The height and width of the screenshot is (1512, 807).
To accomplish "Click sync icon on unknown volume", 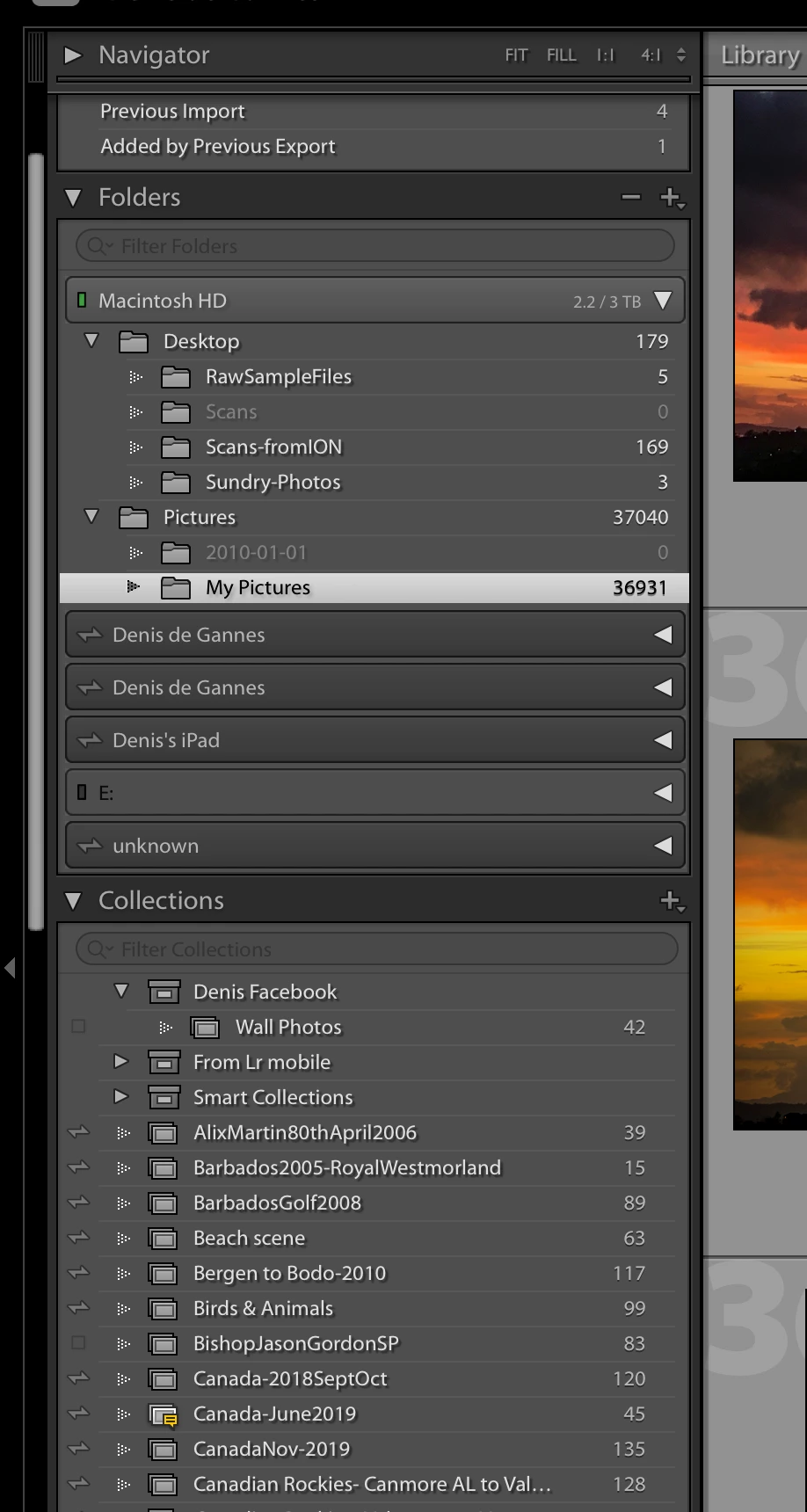I will tap(90, 846).
